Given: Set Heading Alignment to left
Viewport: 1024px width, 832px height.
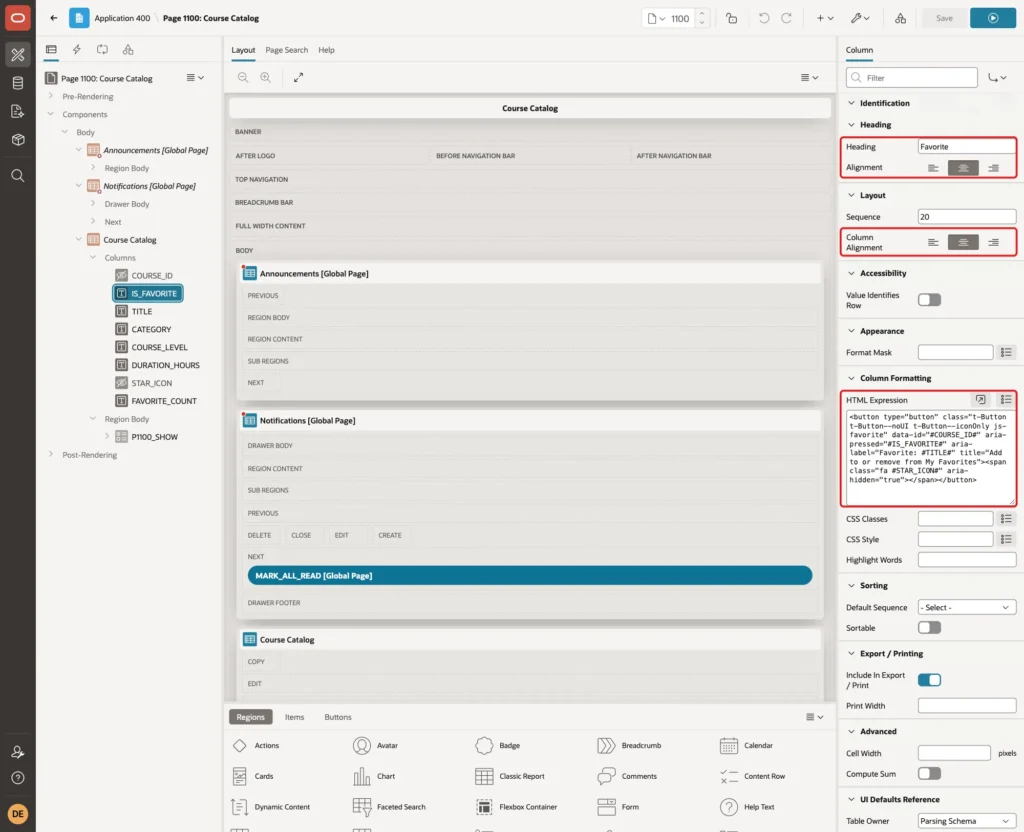Looking at the screenshot, I should pyautogui.click(x=933, y=168).
